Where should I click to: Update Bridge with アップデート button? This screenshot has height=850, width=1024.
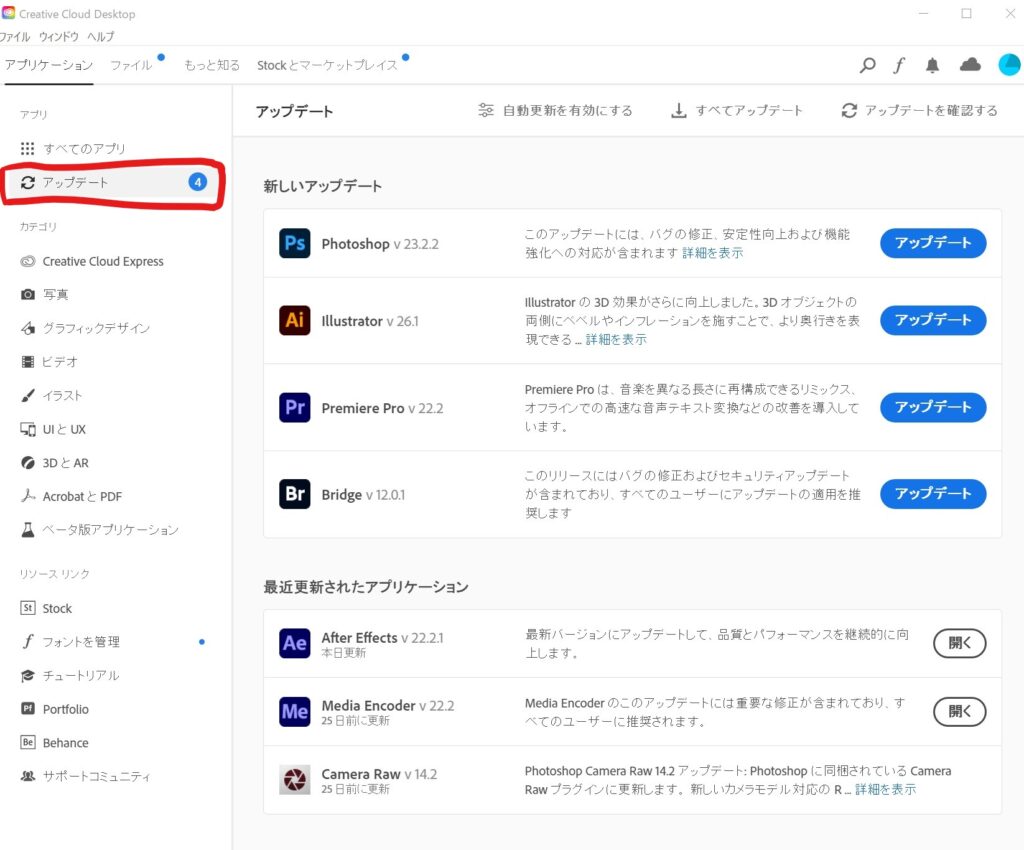pyautogui.click(x=933, y=494)
